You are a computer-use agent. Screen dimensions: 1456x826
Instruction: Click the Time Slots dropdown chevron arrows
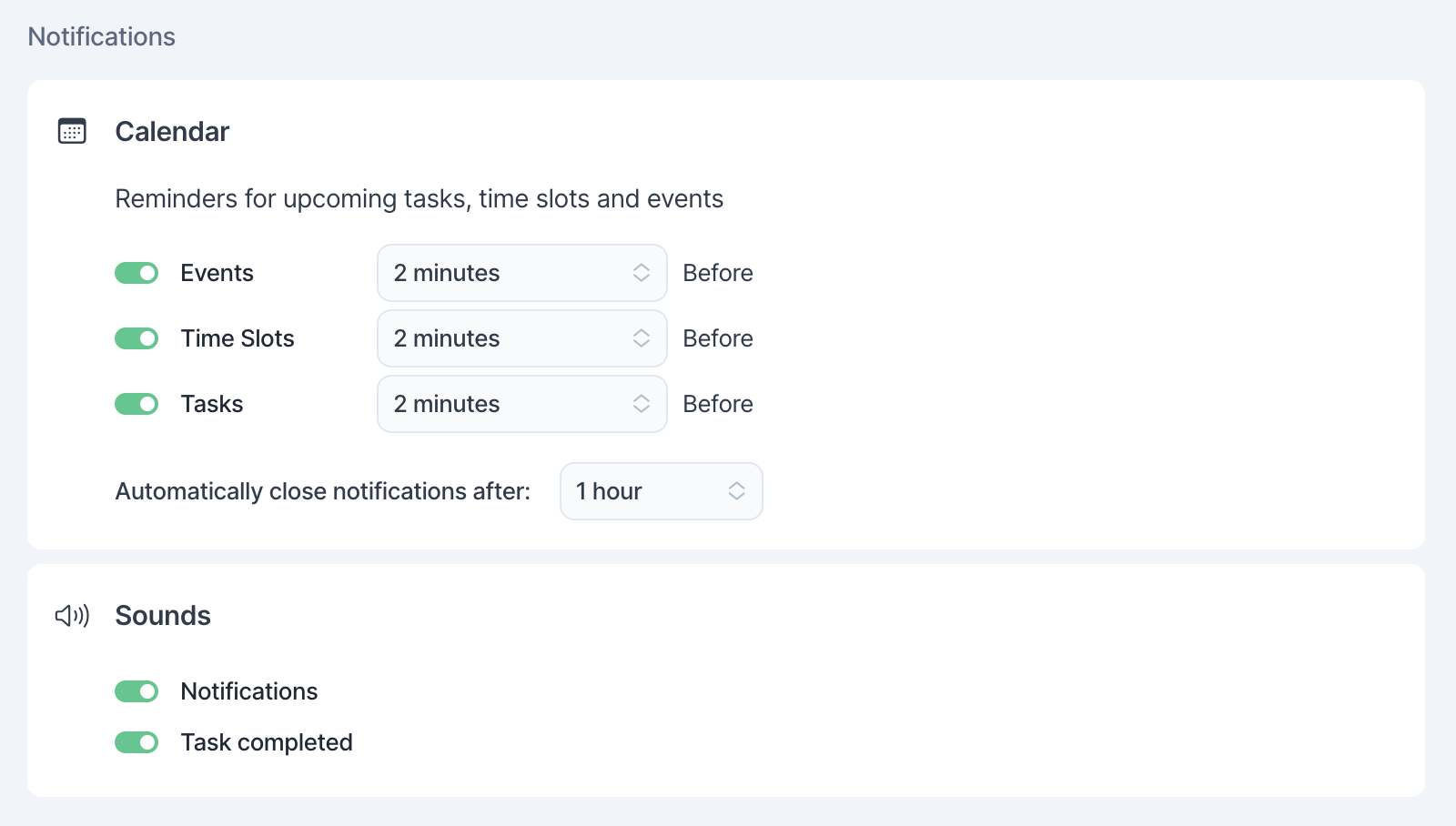tap(642, 338)
